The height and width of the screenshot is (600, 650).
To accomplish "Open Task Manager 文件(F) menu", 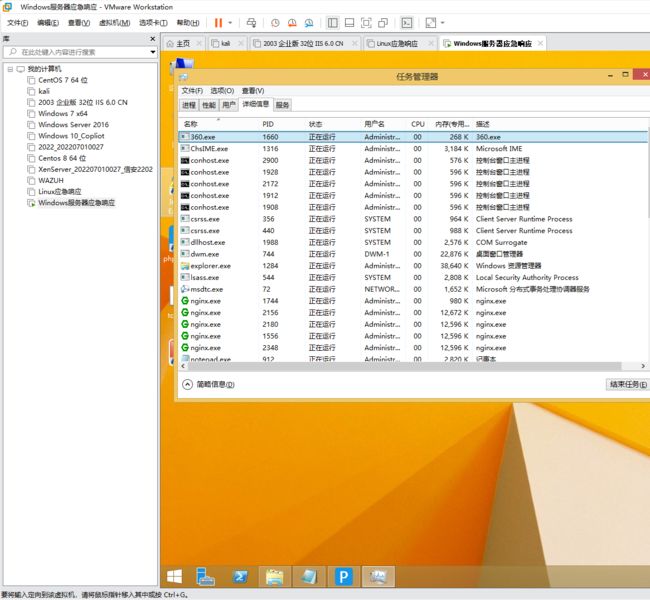I will 192,91.
